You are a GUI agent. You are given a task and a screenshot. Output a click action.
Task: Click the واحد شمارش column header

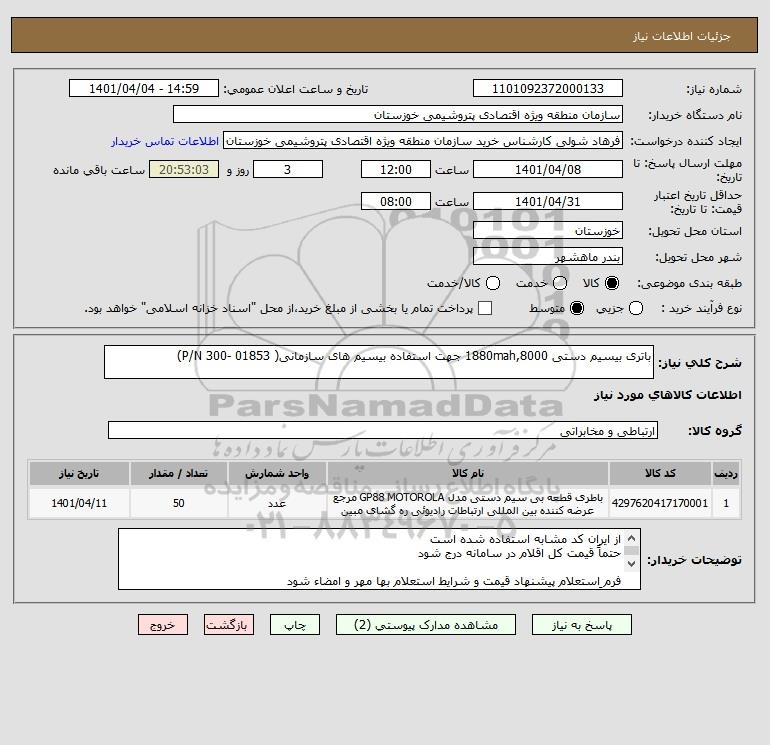point(277,473)
